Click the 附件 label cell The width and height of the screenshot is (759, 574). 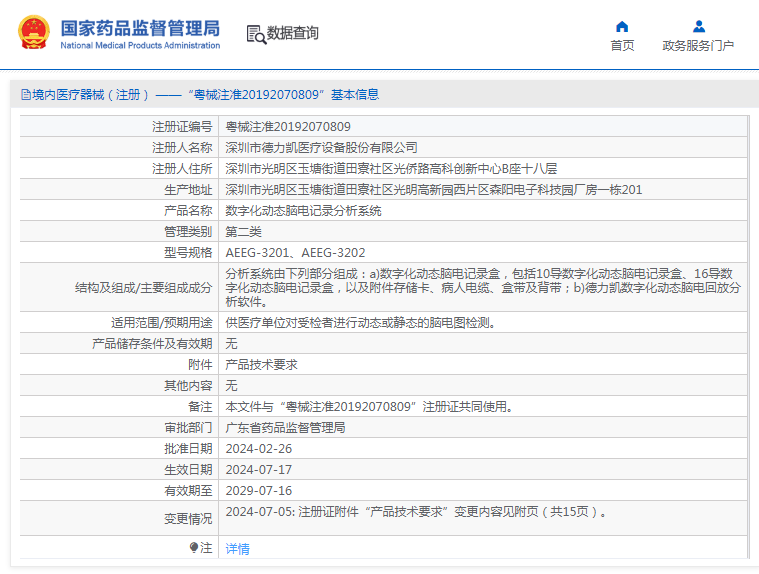coord(119,364)
